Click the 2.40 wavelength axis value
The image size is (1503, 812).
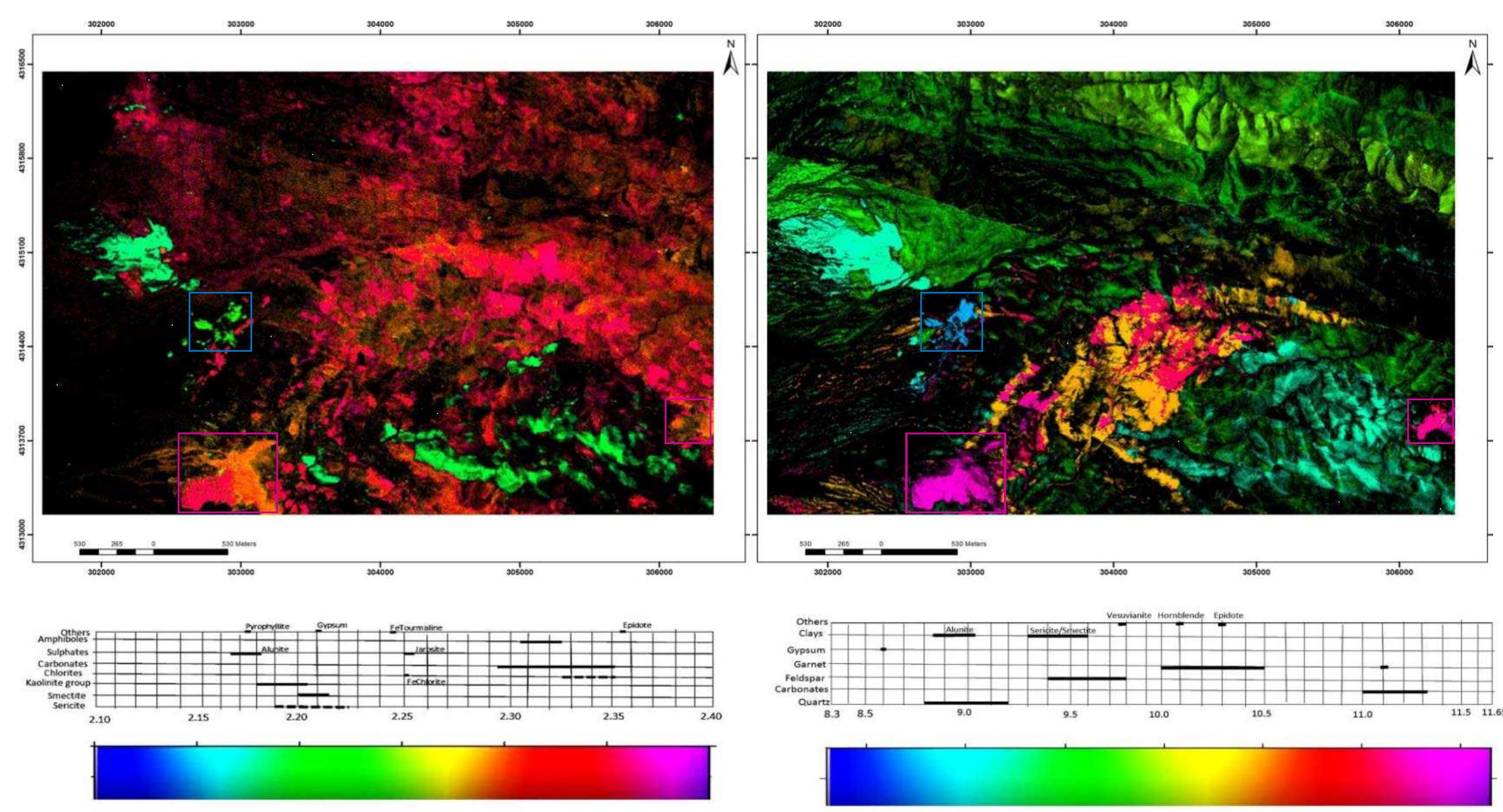[x=711, y=716]
